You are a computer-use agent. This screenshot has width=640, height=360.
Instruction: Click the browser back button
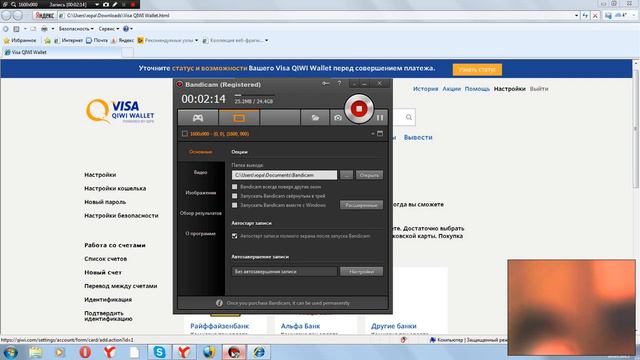click(x=6, y=16)
